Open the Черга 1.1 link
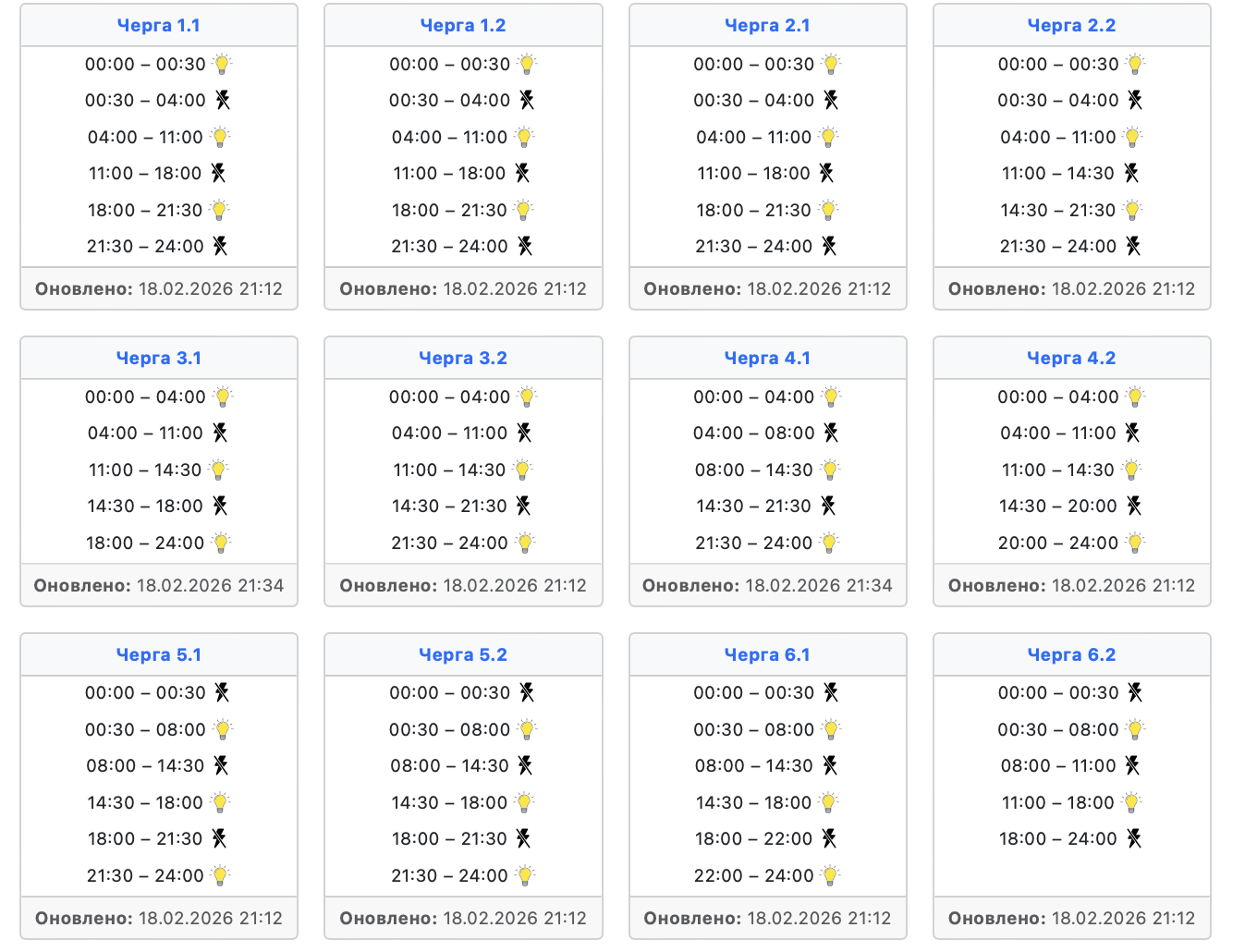The width and height of the screenshot is (1257, 952). click(158, 26)
